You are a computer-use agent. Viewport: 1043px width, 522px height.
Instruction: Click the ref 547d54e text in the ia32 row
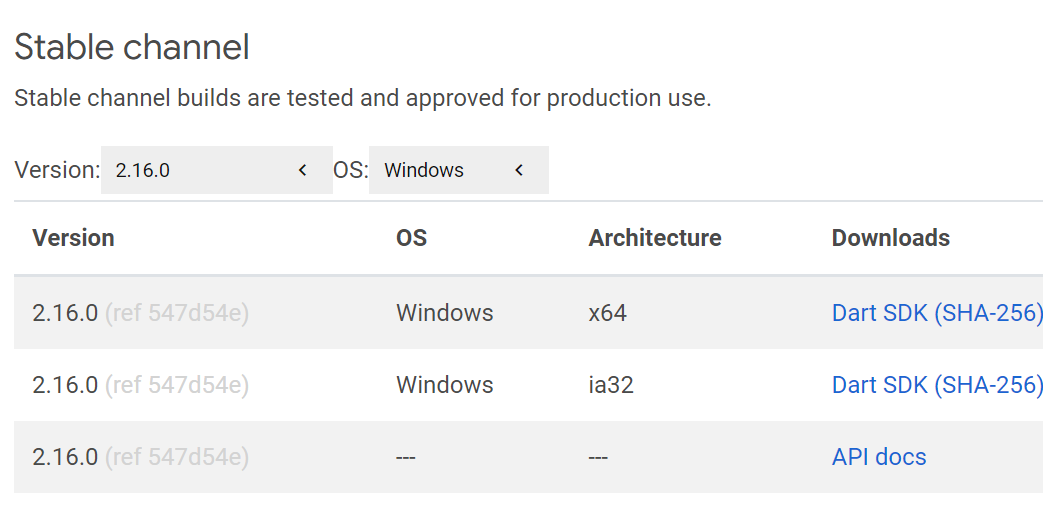177,385
